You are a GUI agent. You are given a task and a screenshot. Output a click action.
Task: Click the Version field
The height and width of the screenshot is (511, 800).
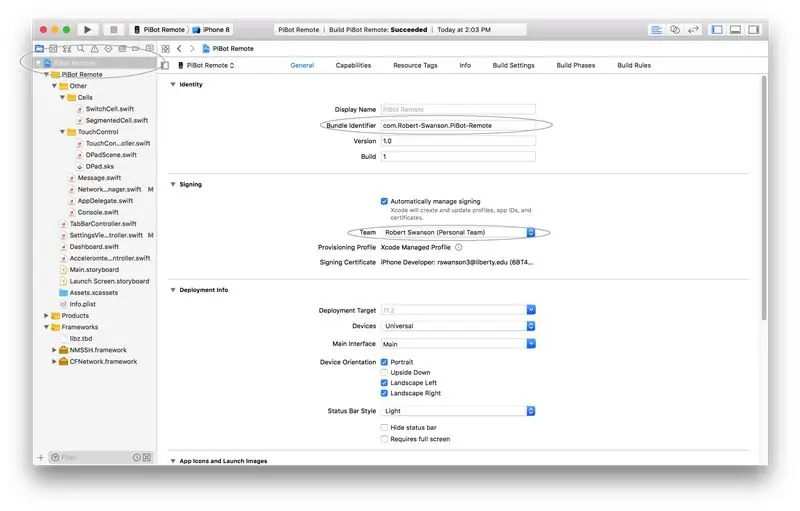[458, 141]
